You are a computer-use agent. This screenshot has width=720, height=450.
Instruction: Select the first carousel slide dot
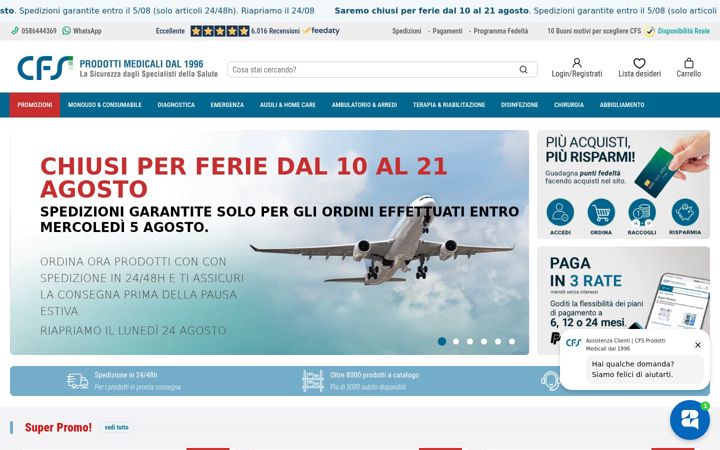[442, 341]
